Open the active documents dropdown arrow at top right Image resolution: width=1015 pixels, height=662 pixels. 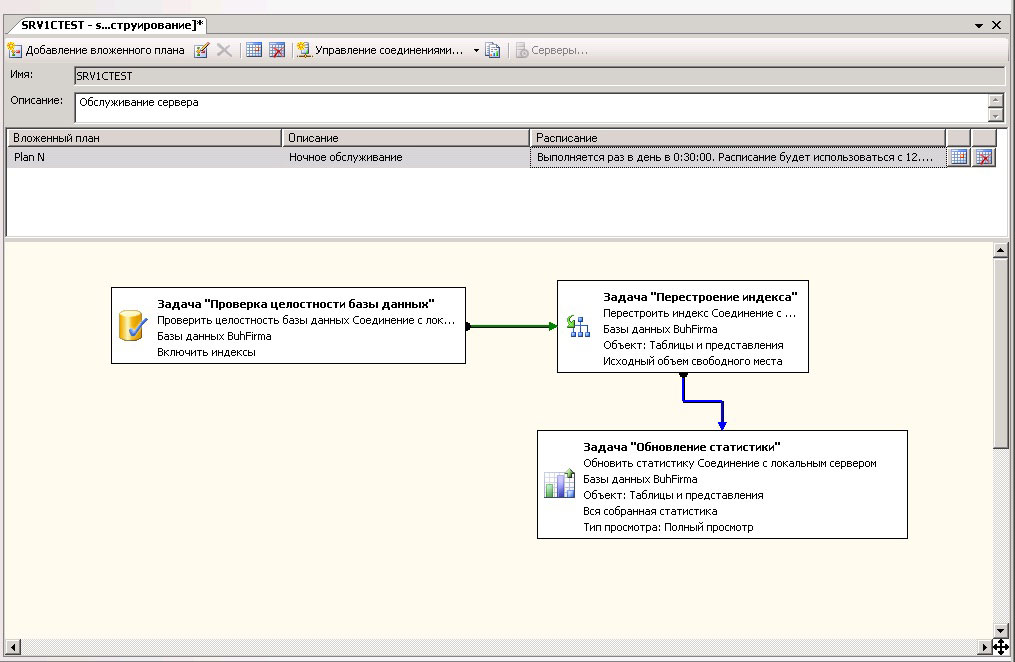[978, 25]
